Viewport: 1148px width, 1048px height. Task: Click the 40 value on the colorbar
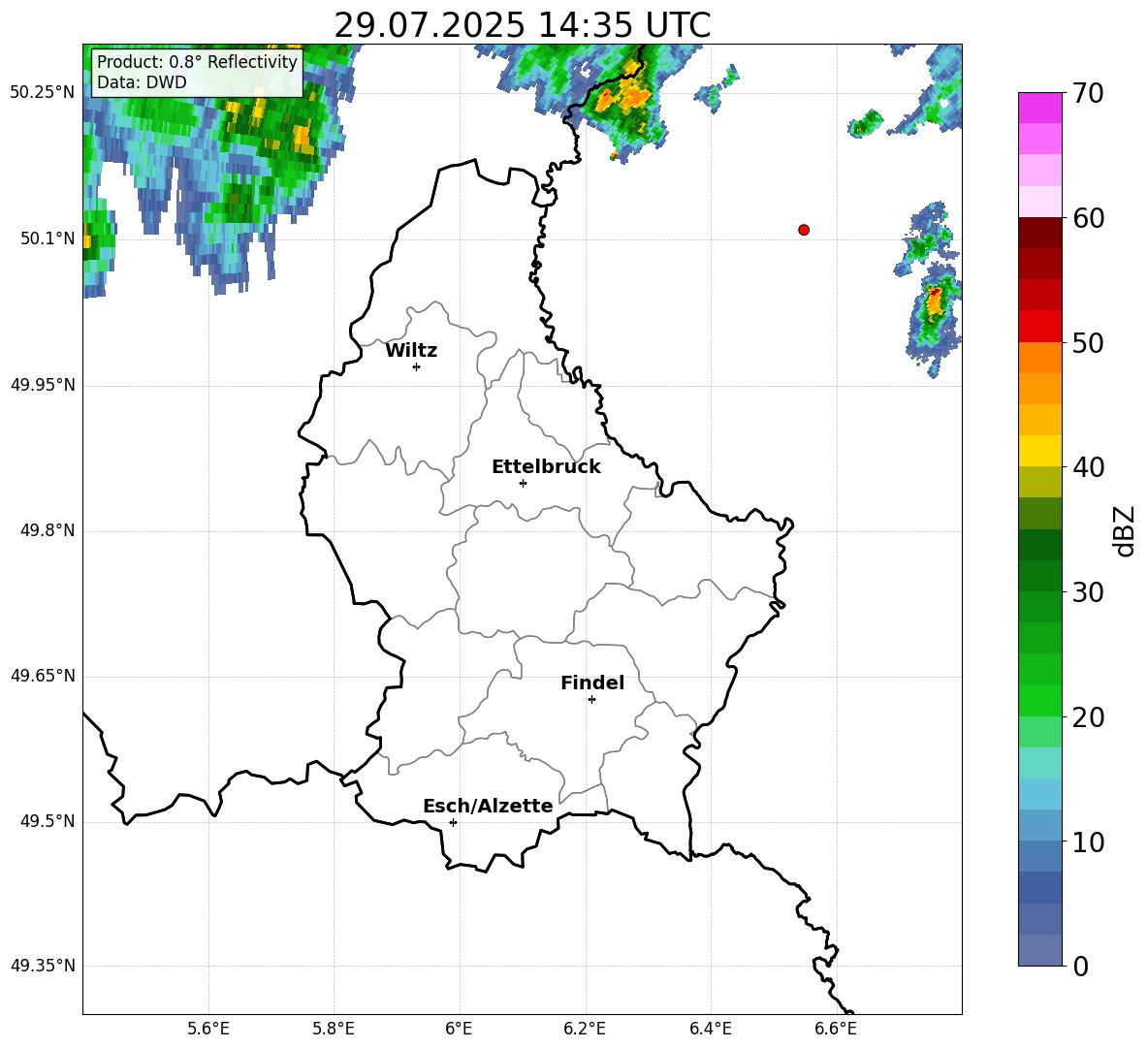1087,467
